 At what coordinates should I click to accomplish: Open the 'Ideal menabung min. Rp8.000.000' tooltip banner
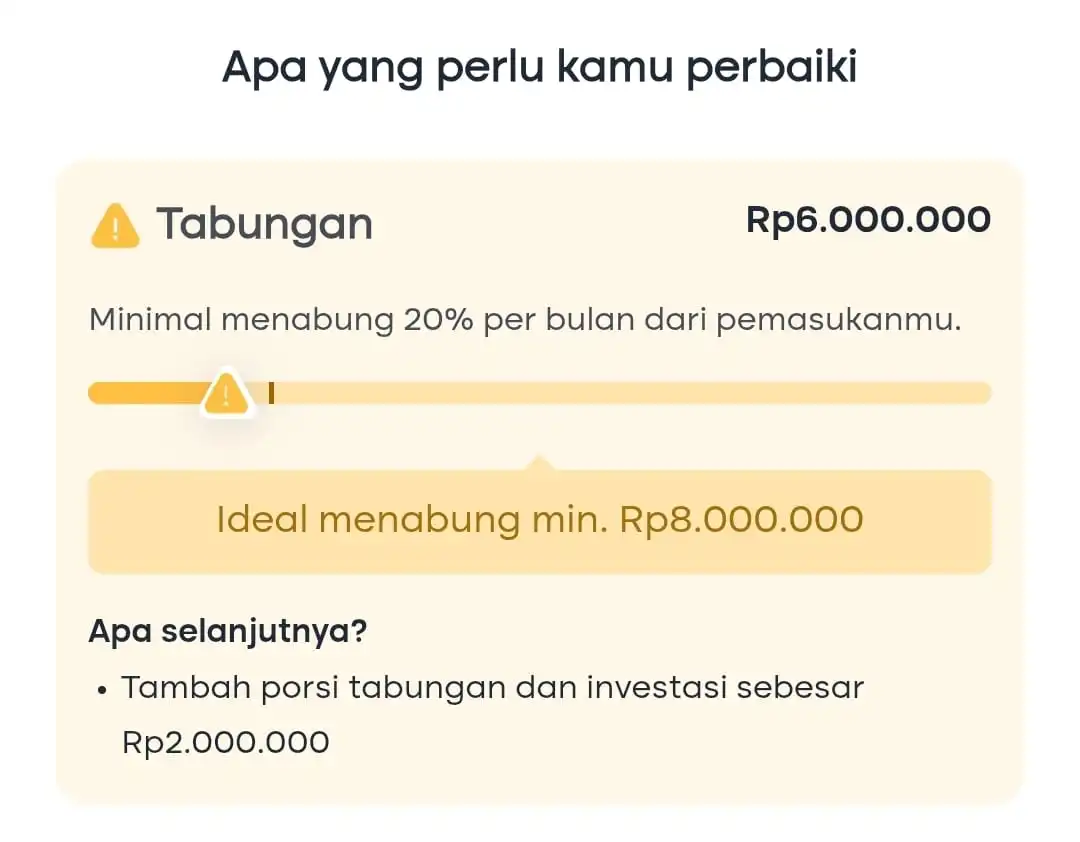point(540,520)
